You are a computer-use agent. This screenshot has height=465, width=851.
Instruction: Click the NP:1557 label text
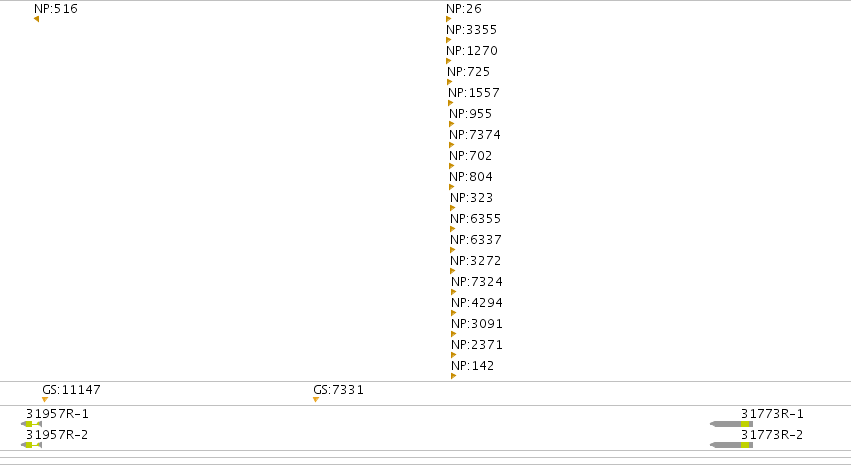[474, 93]
